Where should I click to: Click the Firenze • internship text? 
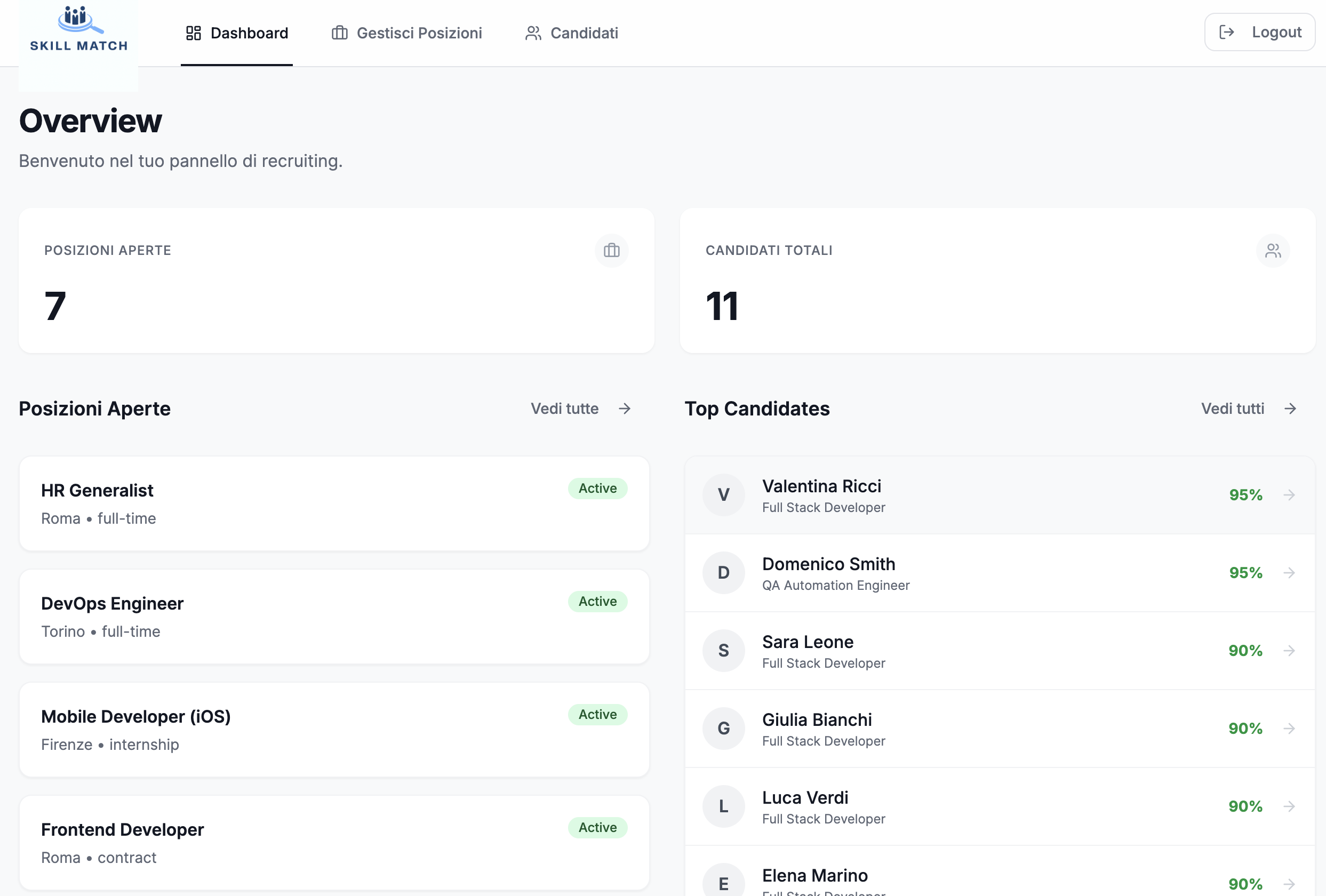[x=109, y=745]
